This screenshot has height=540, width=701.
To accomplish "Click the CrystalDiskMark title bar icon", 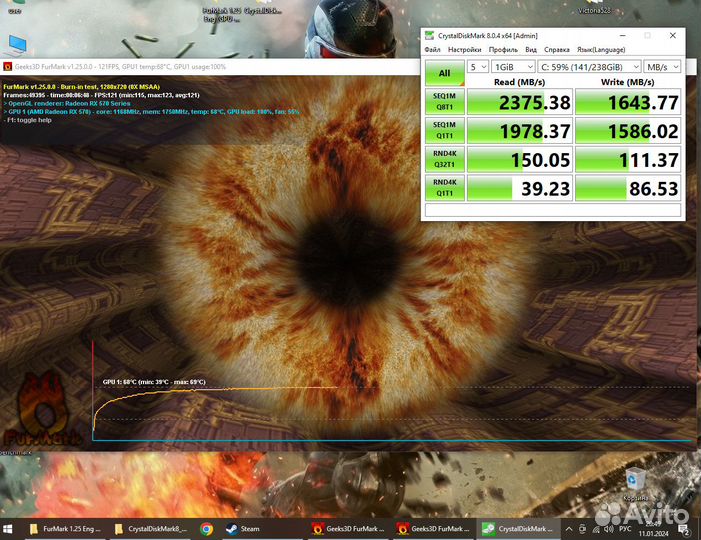I will pos(429,35).
